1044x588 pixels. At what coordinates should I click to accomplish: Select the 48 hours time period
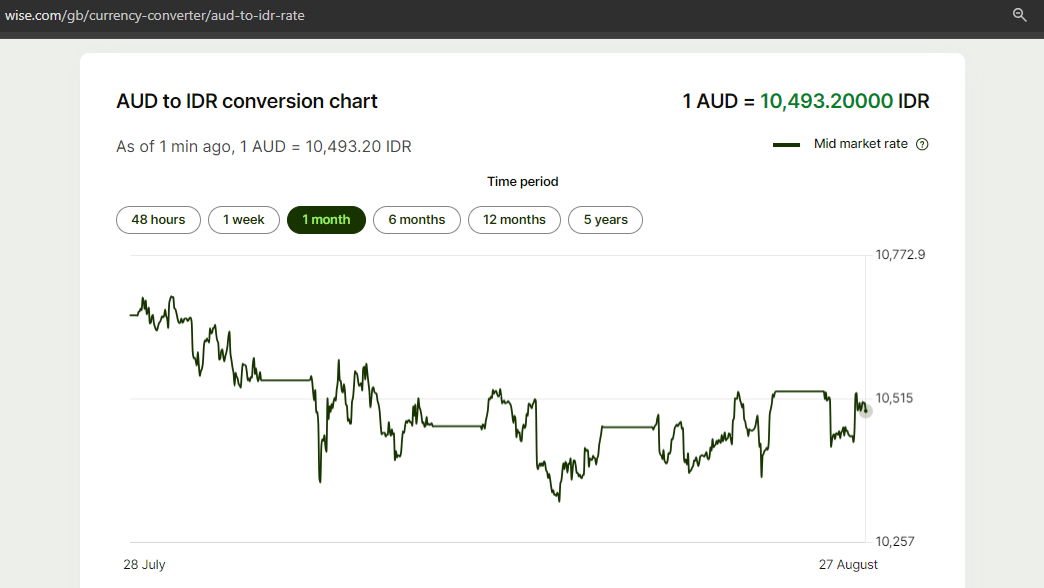pos(158,220)
